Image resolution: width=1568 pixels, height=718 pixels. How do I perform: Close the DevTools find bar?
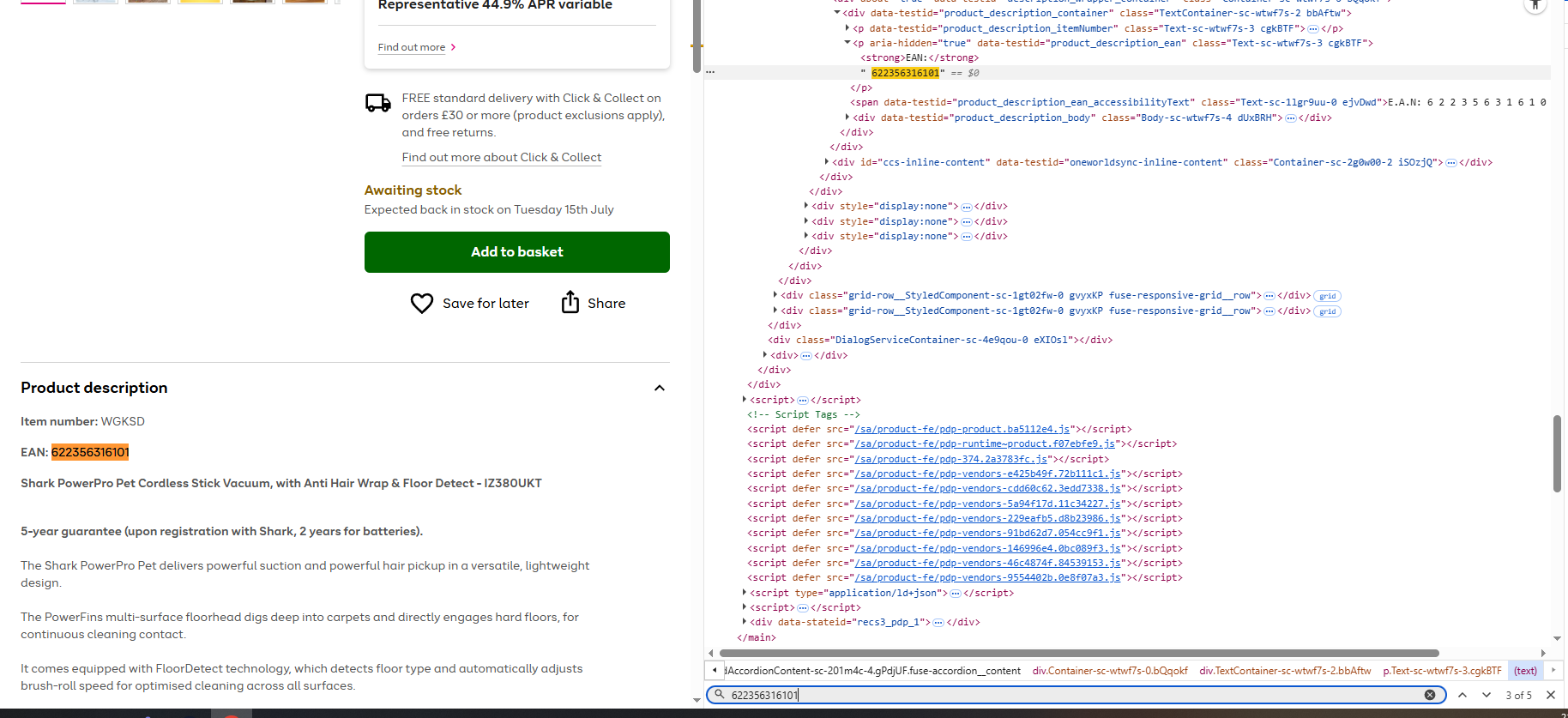pyautogui.click(x=1551, y=695)
